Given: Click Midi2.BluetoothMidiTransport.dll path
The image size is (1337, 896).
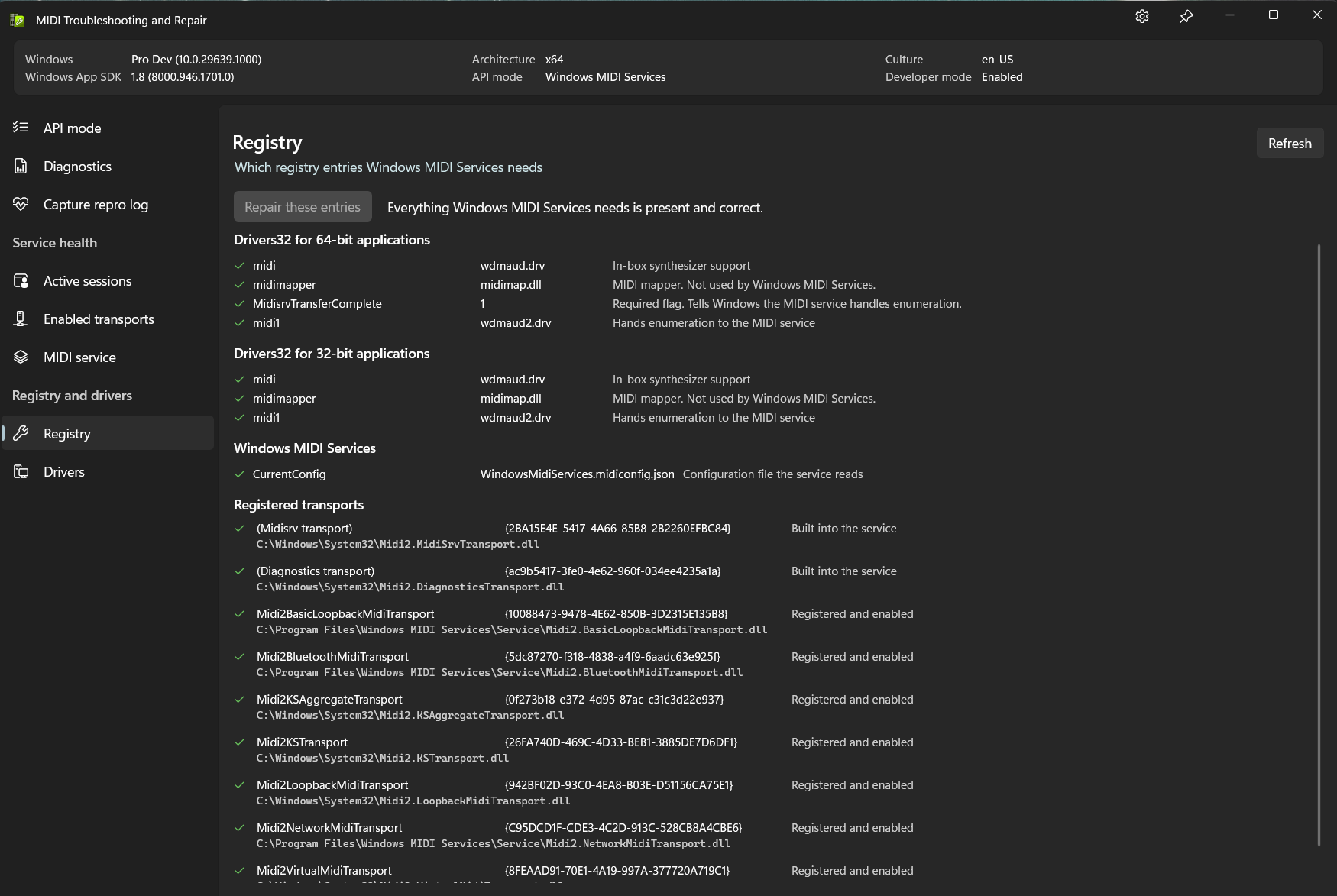Looking at the screenshot, I should pos(500,673).
